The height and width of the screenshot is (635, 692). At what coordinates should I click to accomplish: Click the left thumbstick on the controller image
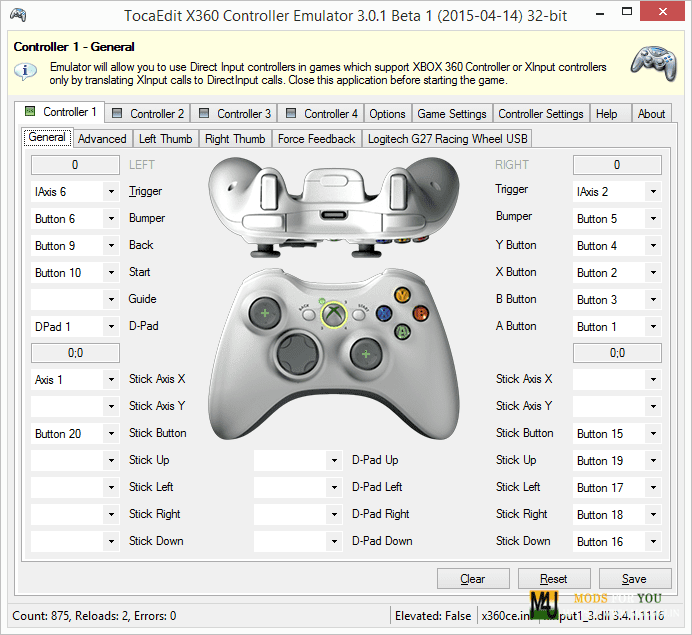point(265,313)
